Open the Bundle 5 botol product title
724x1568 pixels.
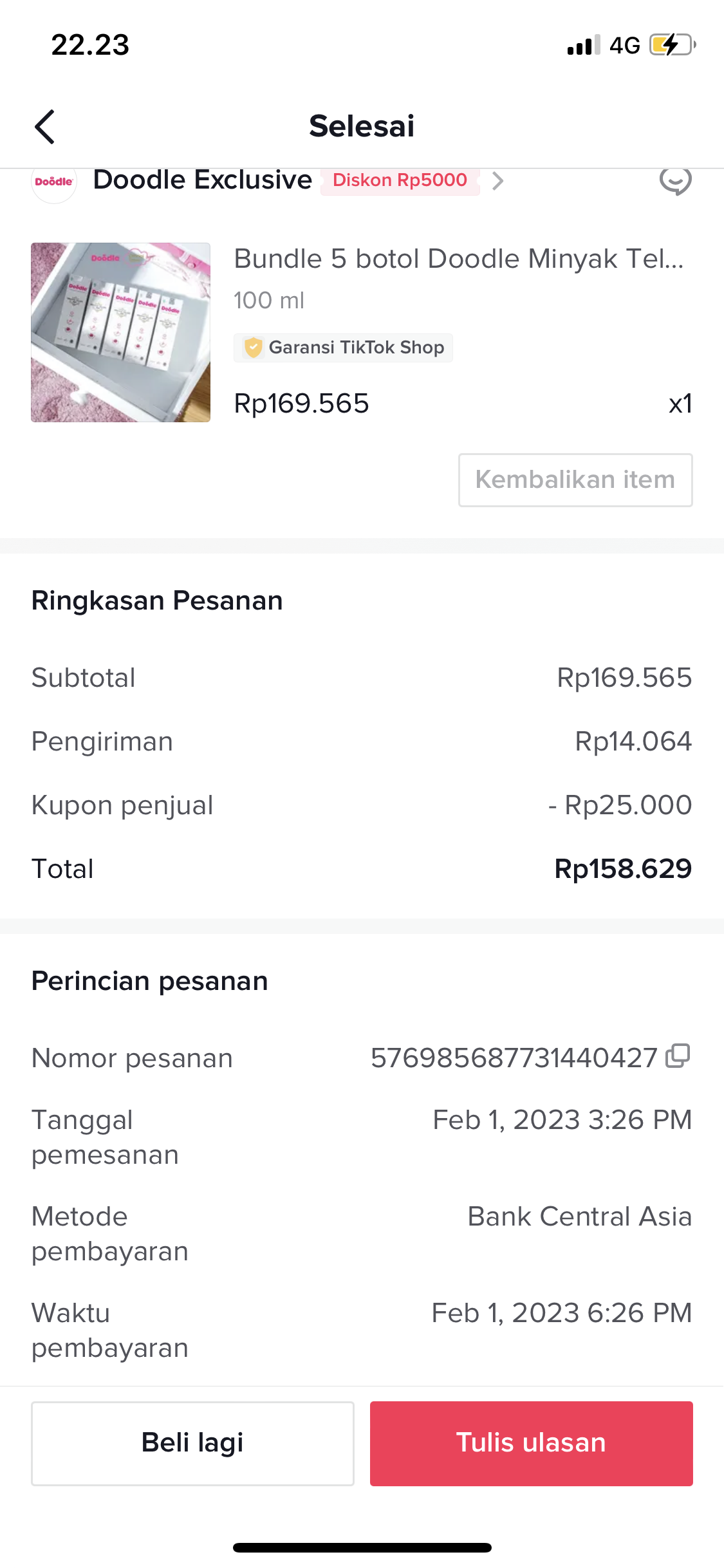click(458, 259)
